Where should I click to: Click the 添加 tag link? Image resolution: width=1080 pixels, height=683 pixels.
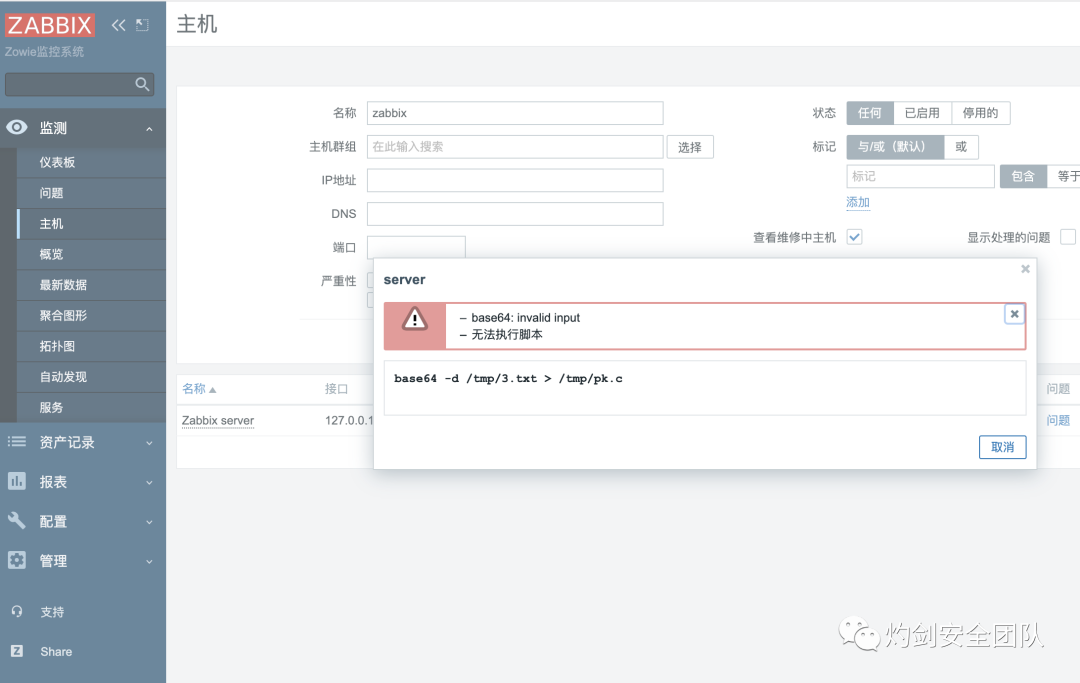point(858,202)
